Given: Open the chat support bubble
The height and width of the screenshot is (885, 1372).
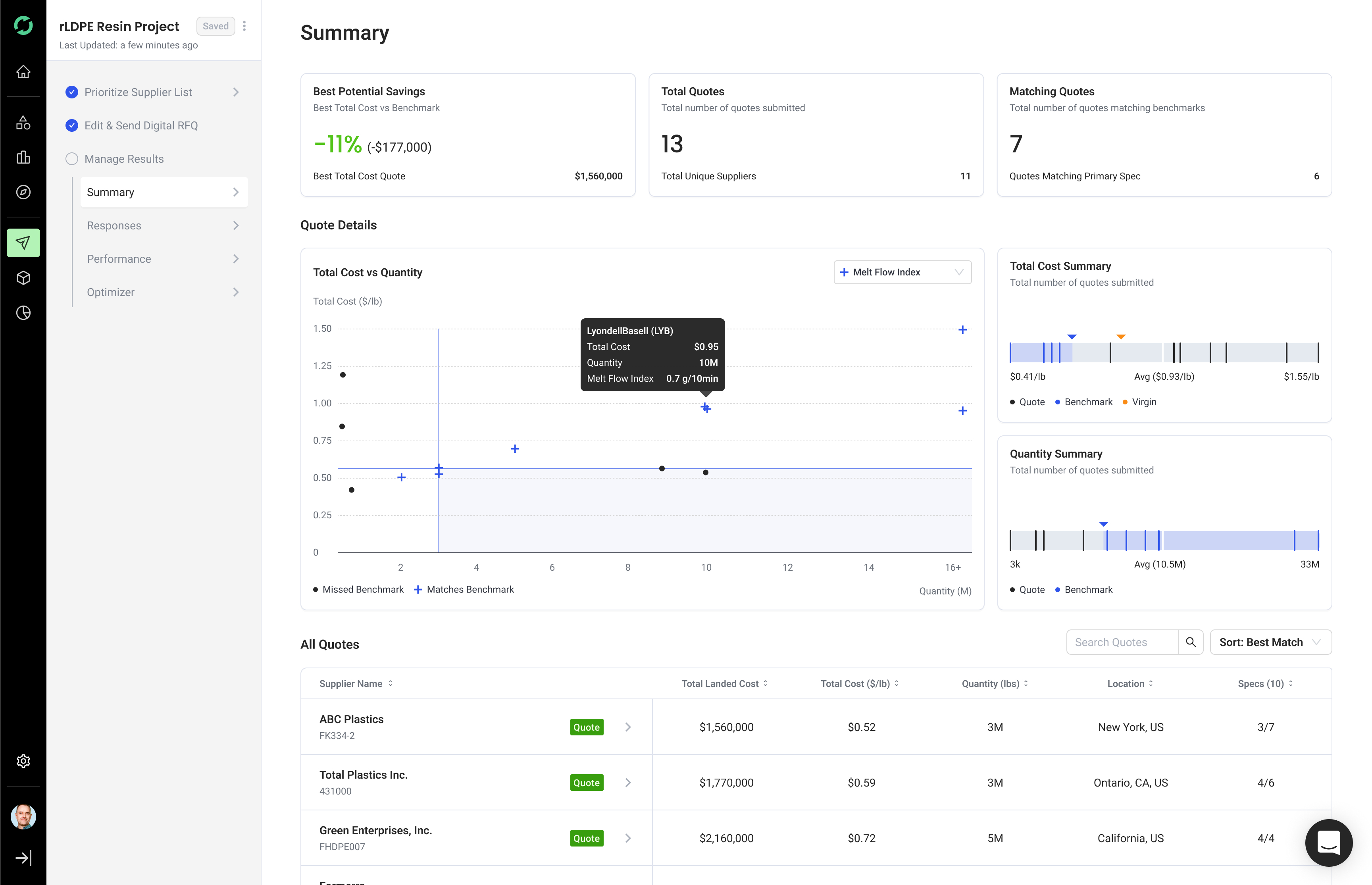Looking at the screenshot, I should pyautogui.click(x=1328, y=843).
